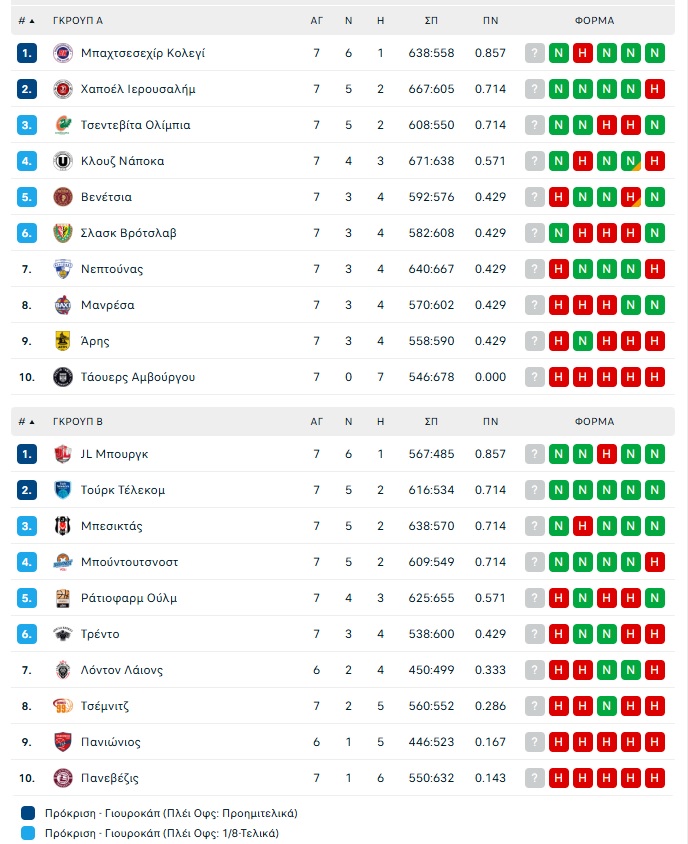Click the dark blue Προημιτελικά legend swatch
Image resolution: width=688 pixels, height=844 pixels.
point(27,813)
